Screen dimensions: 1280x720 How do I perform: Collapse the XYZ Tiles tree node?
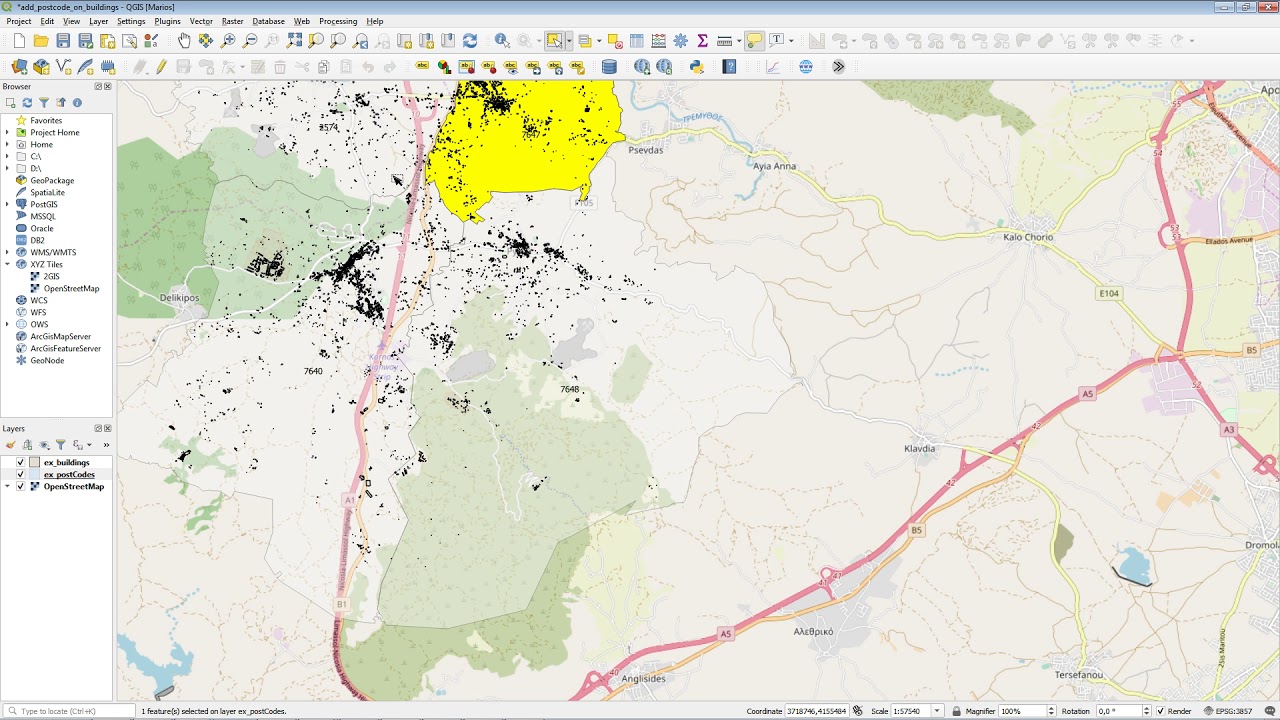pyautogui.click(x=7, y=265)
